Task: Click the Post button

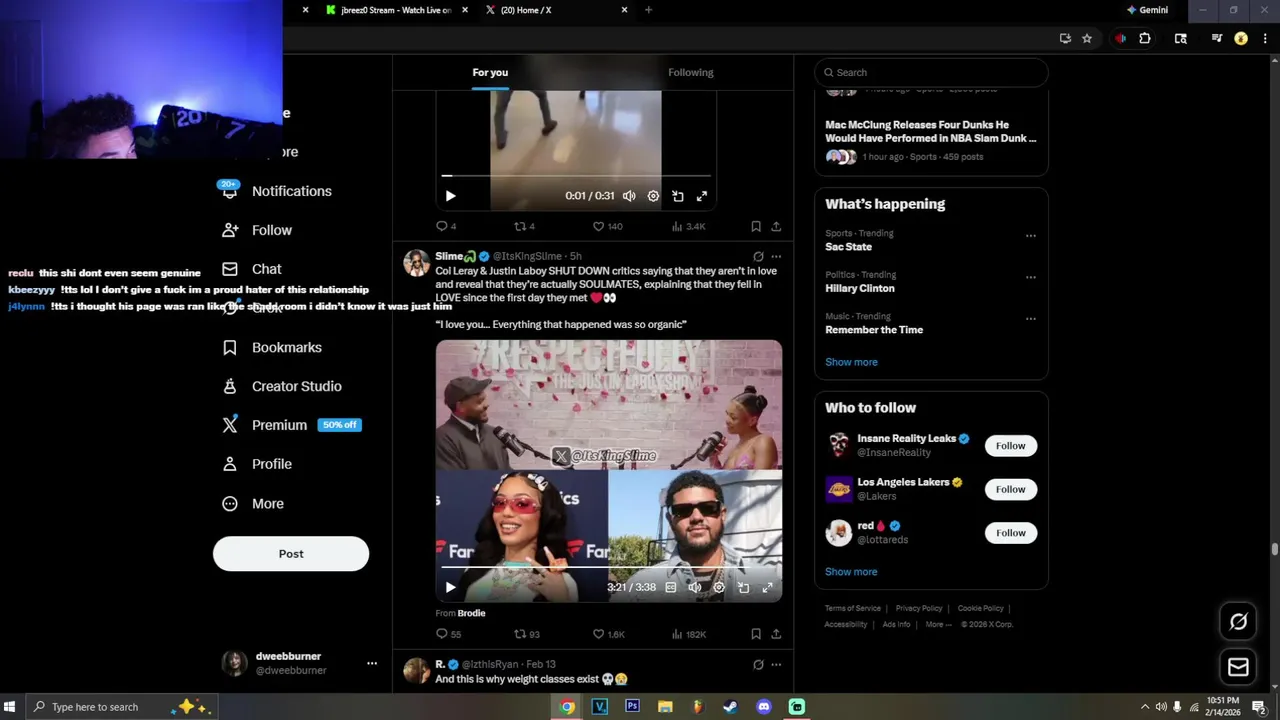Action: tap(291, 554)
